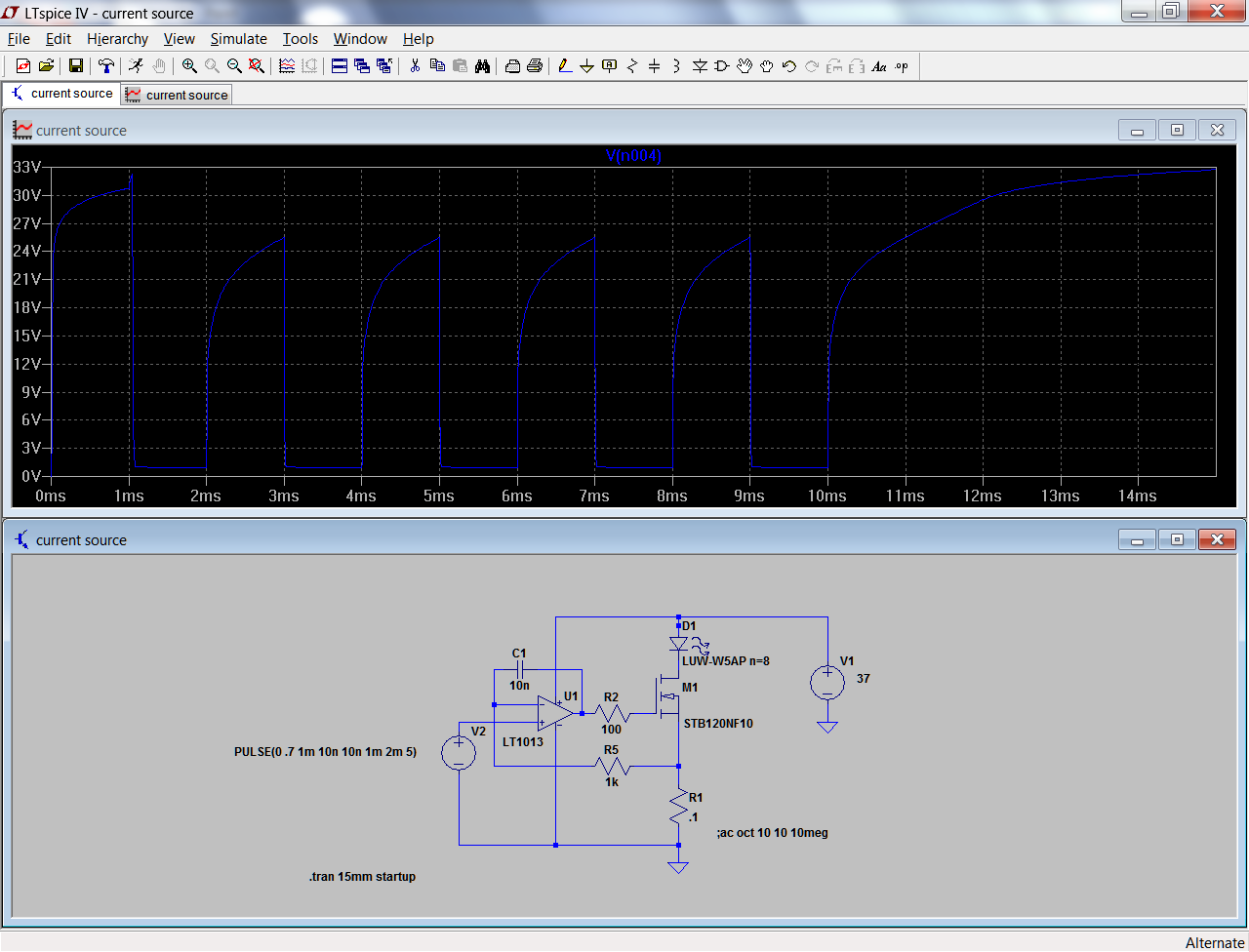Click the 33V vertical axis label
The width and height of the screenshot is (1249, 952).
point(27,168)
